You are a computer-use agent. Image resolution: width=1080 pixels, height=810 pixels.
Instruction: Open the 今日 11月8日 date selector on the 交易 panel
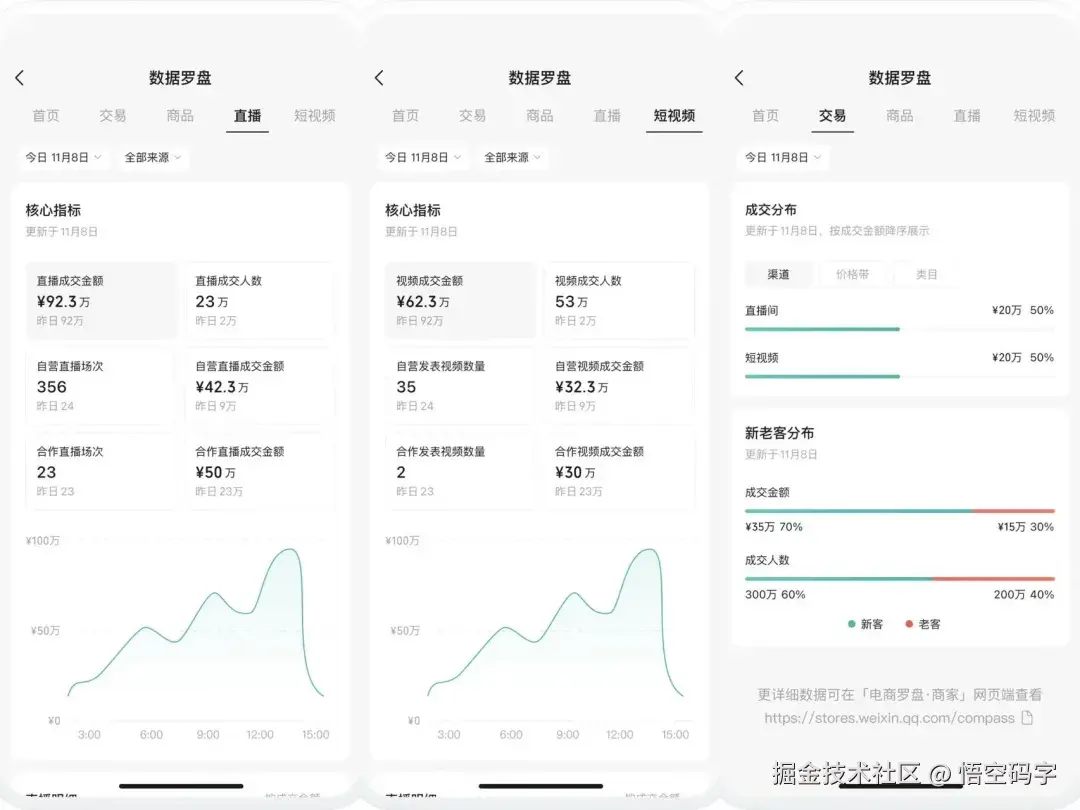click(783, 157)
